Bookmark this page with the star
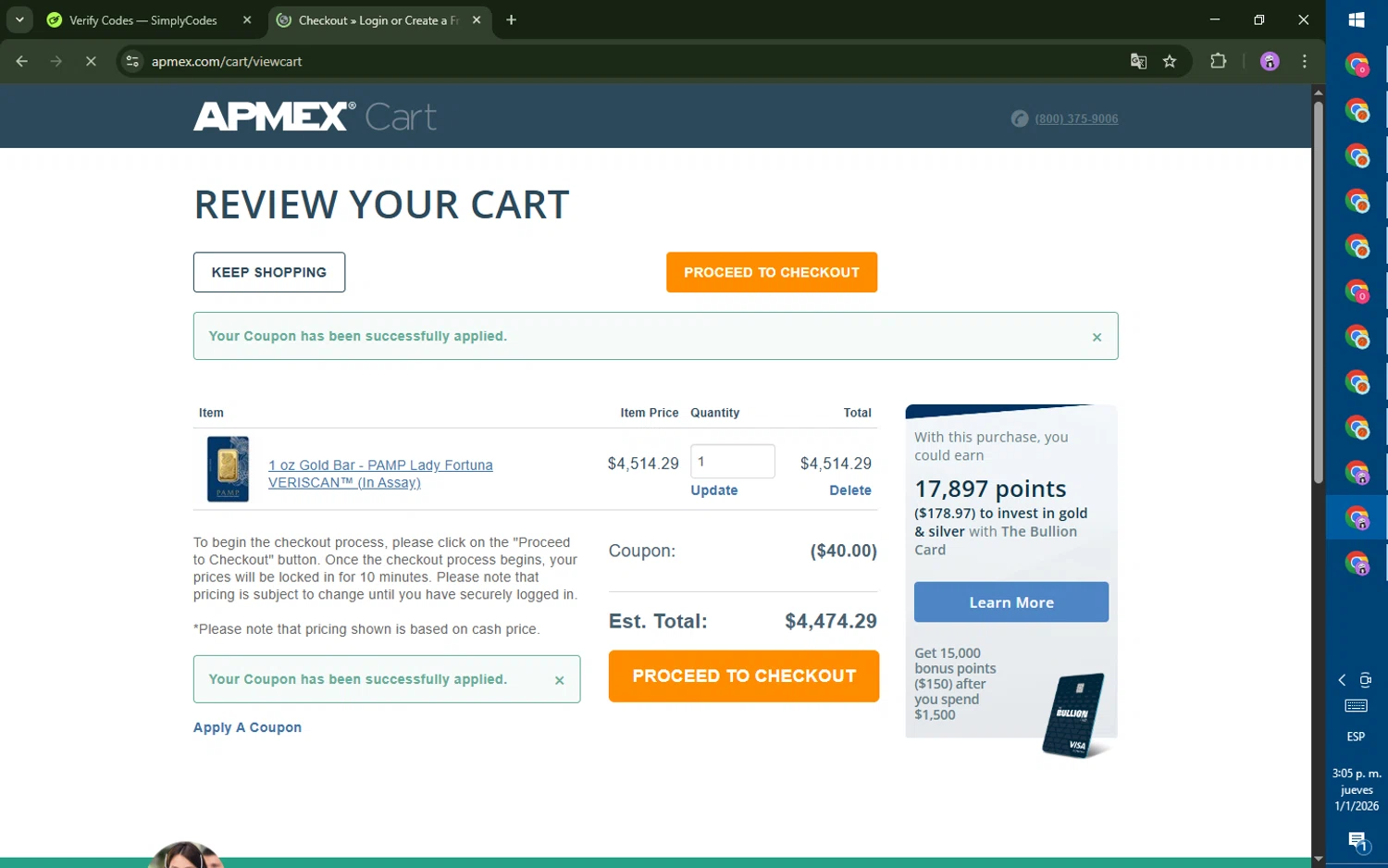Image resolution: width=1388 pixels, height=868 pixels. (x=1170, y=61)
